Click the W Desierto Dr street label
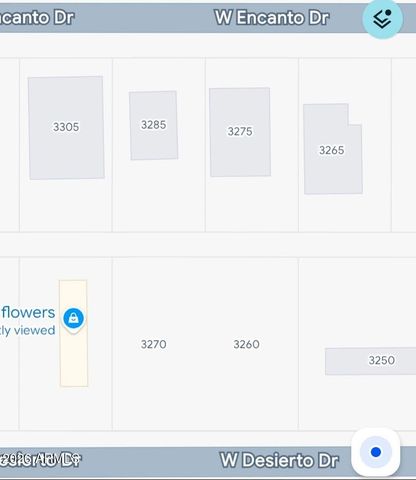Image resolution: width=416 pixels, height=480 pixels. 279,460
